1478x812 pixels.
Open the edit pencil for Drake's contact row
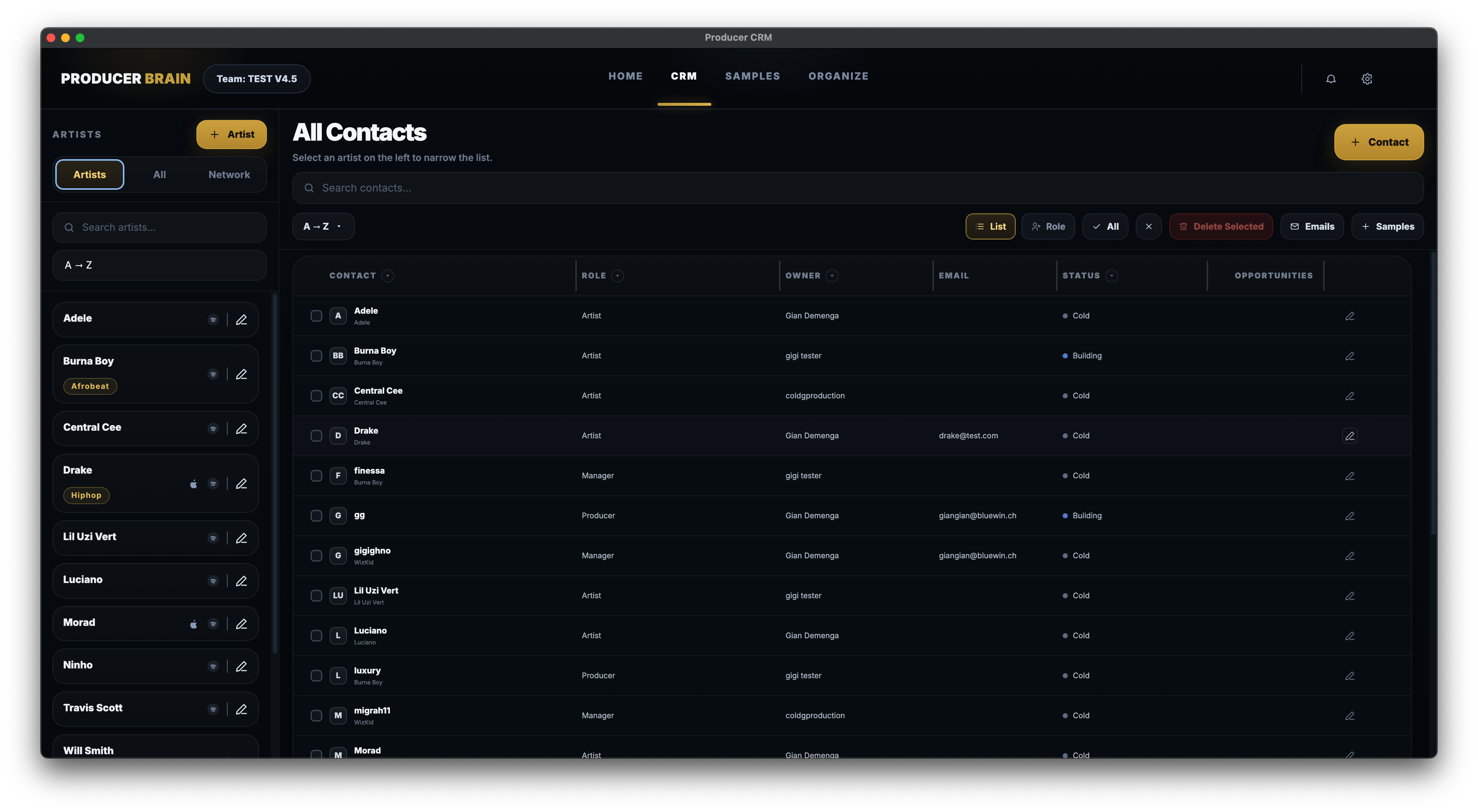click(1350, 436)
